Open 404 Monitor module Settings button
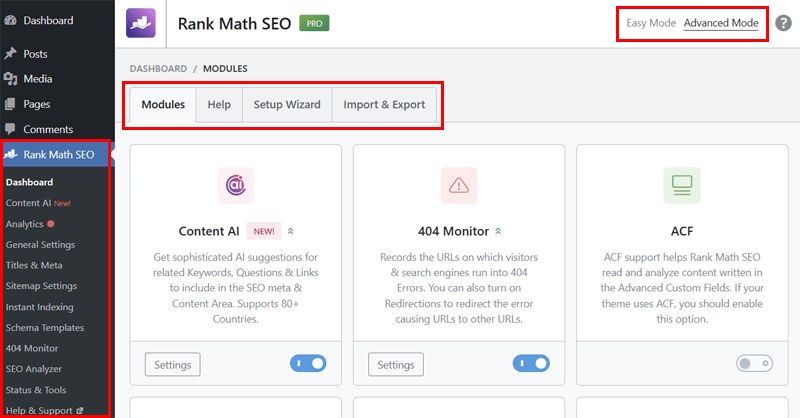The image size is (800, 418). (396, 364)
